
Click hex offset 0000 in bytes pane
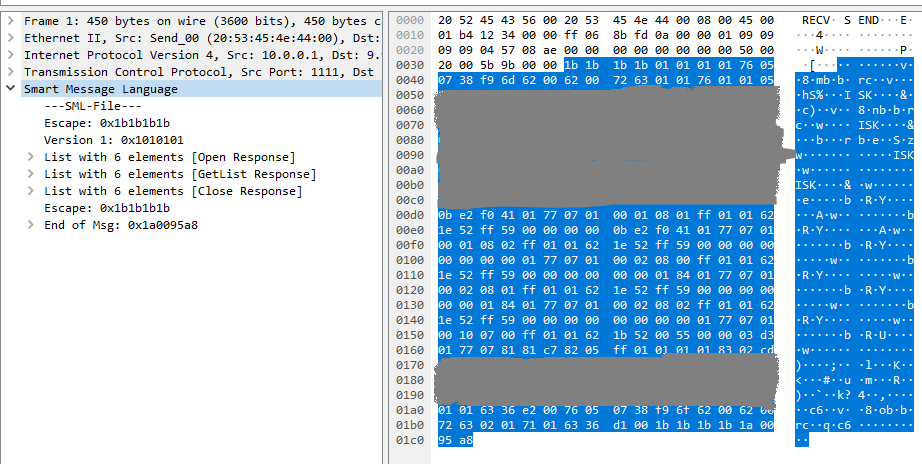[410, 20]
